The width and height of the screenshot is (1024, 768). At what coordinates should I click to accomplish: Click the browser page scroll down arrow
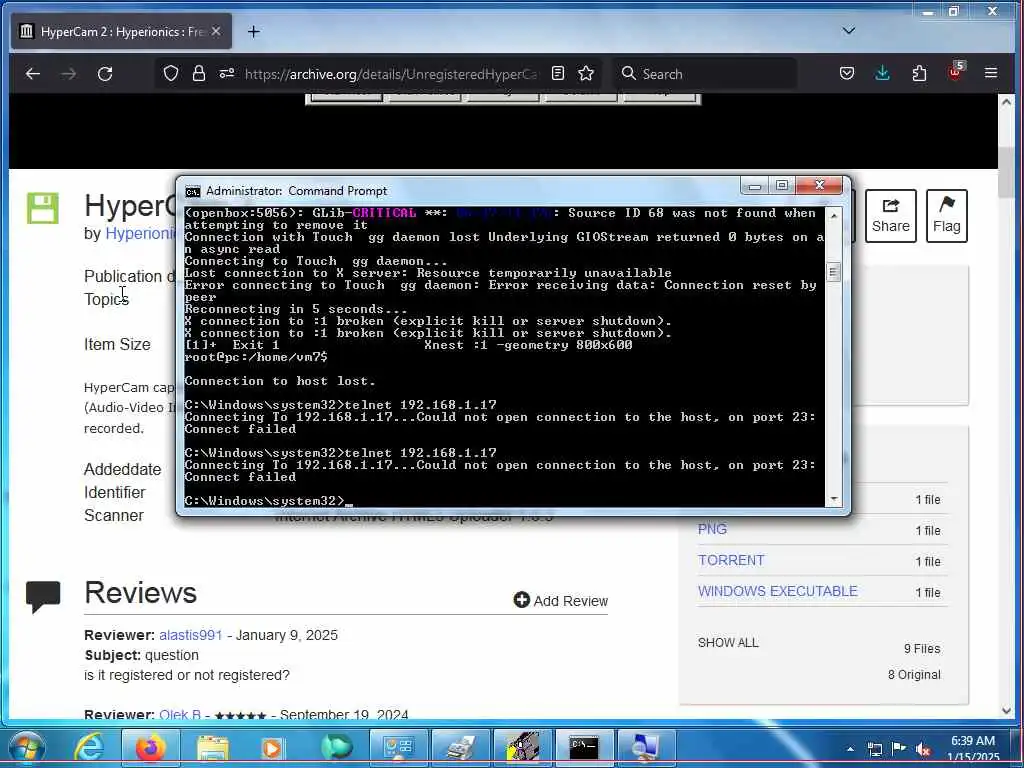point(1006,711)
